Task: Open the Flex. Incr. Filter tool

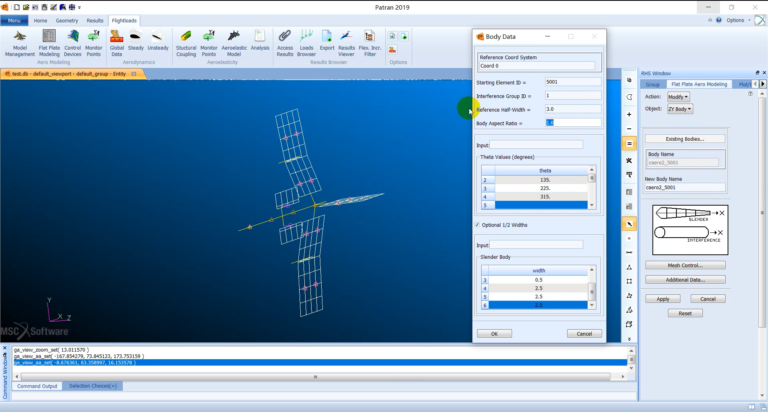Action: pyautogui.click(x=370, y=44)
